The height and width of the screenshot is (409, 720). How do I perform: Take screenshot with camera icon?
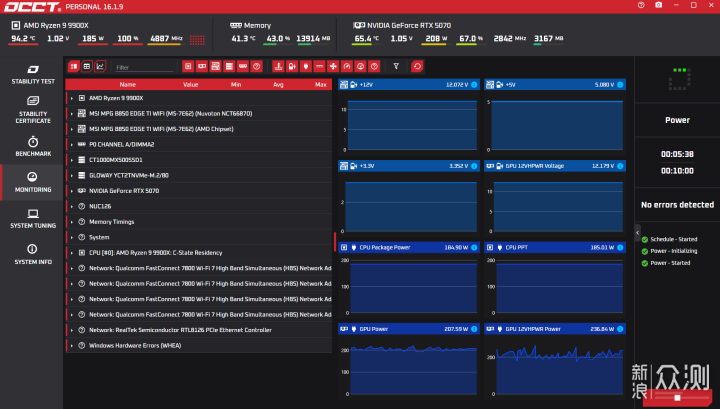(x=658, y=5)
